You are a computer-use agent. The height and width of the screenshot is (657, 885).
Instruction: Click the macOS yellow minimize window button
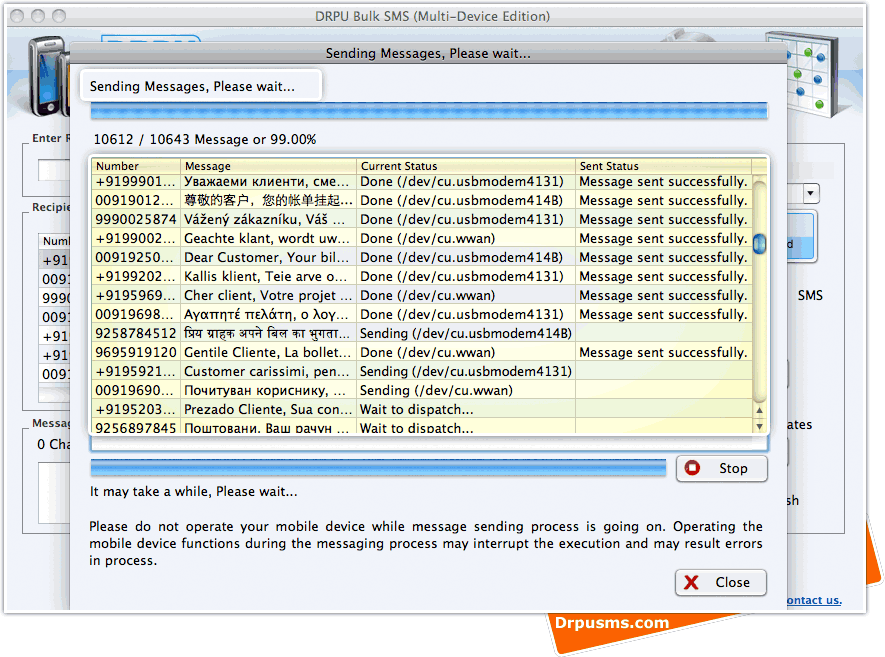point(38,16)
